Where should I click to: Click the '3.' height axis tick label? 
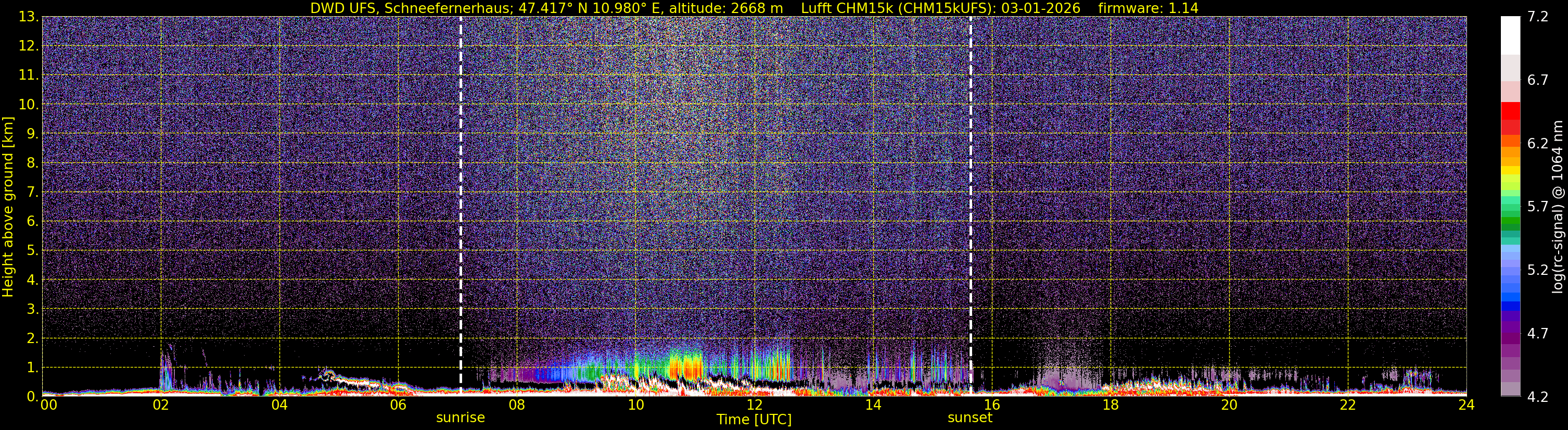pyautogui.click(x=32, y=309)
